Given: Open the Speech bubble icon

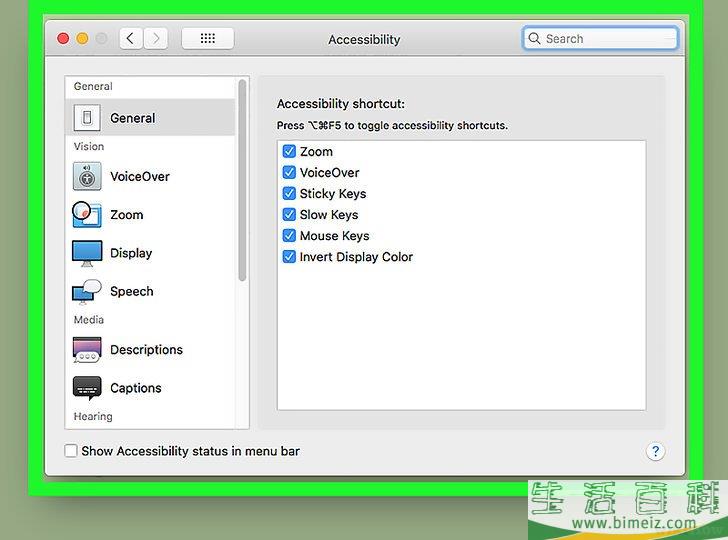Looking at the screenshot, I should tap(87, 291).
